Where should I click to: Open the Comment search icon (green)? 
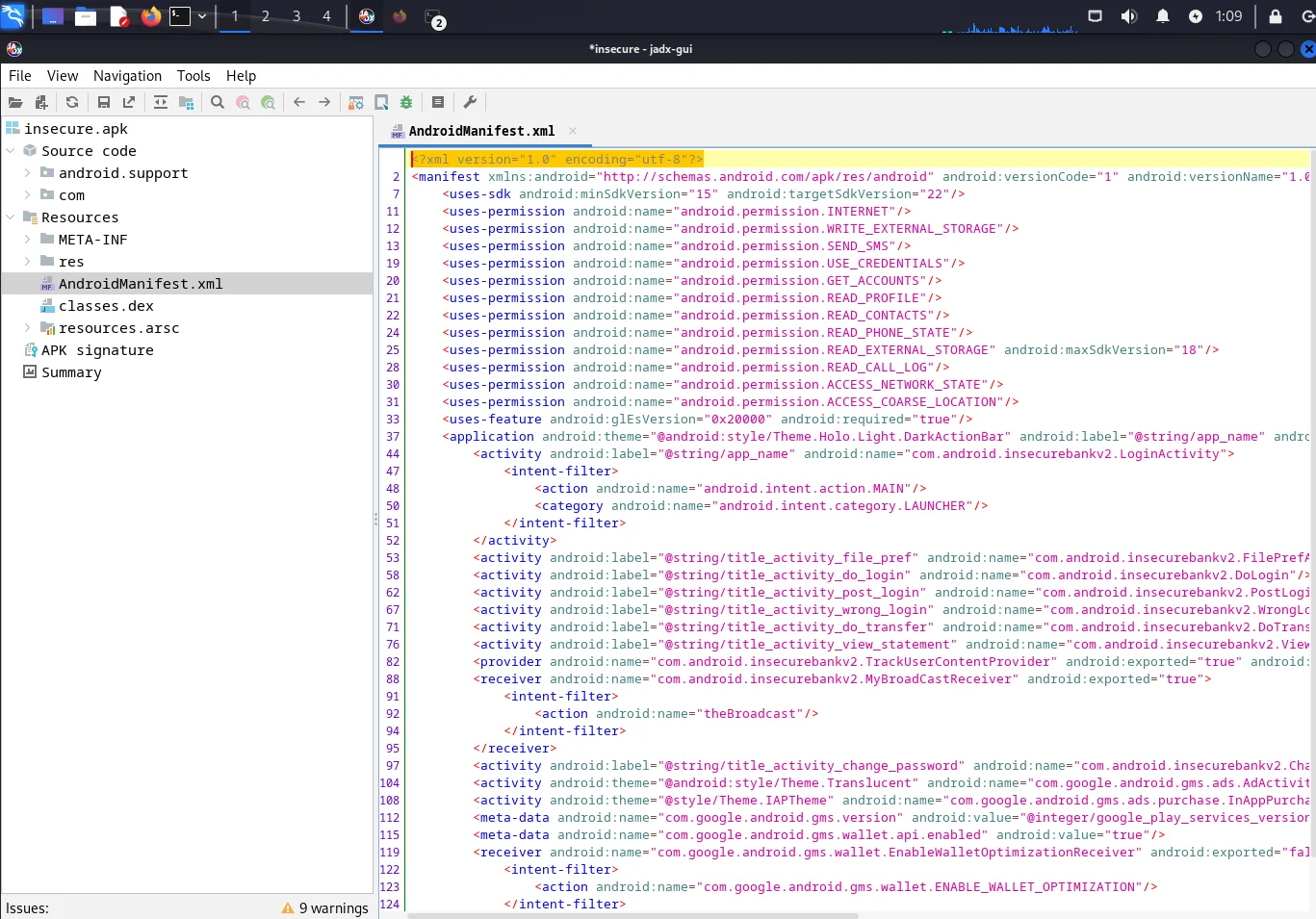pyautogui.click(x=268, y=102)
